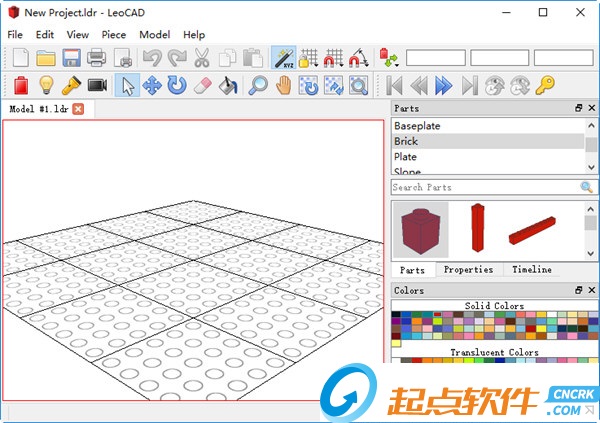600x423 pixels.
Task: Cut selection with scissors icon
Action: 202,58
